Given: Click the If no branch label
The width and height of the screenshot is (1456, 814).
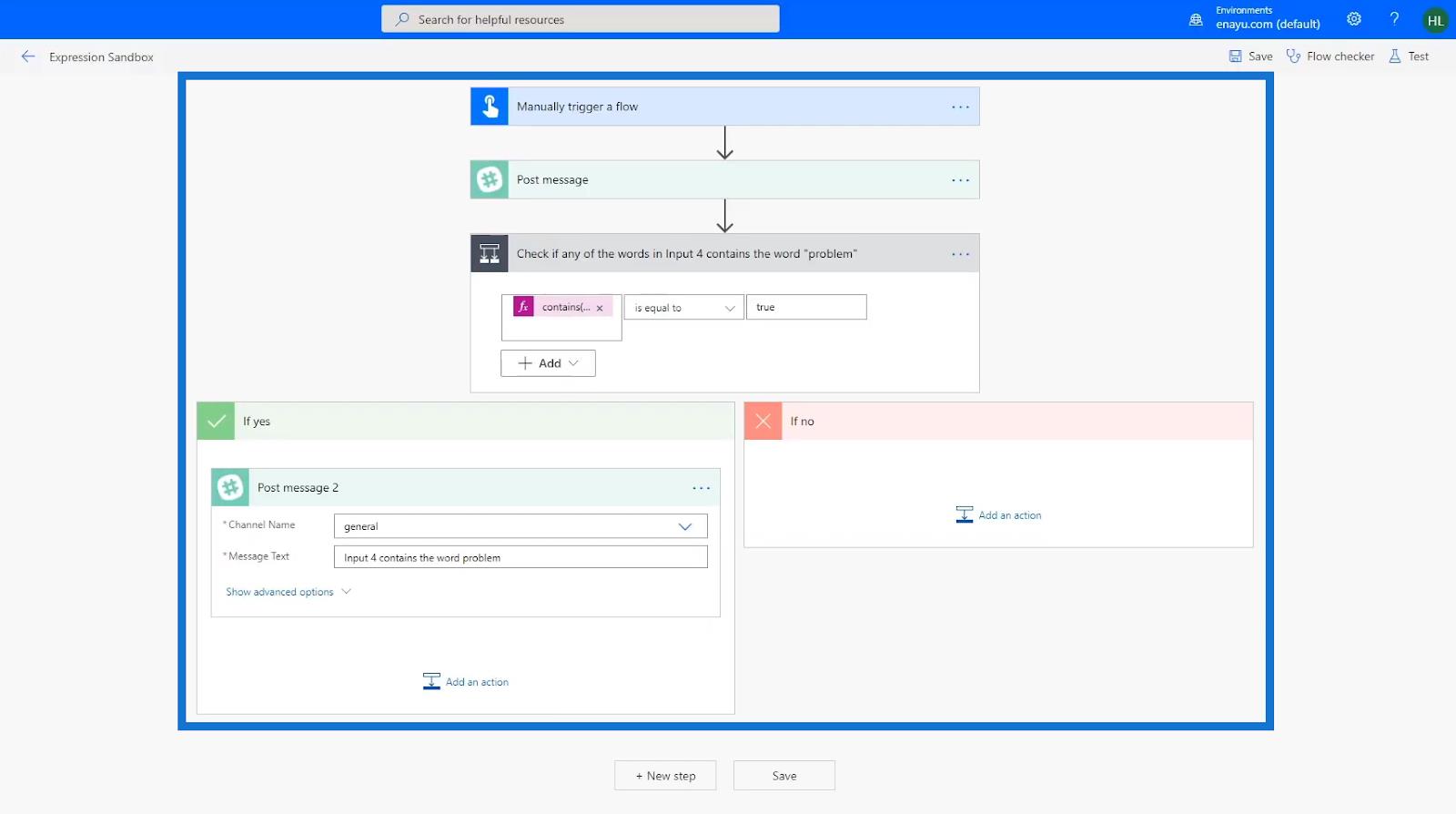Looking at the screenshot, I should pyautogui.click(x=802, y=422).
